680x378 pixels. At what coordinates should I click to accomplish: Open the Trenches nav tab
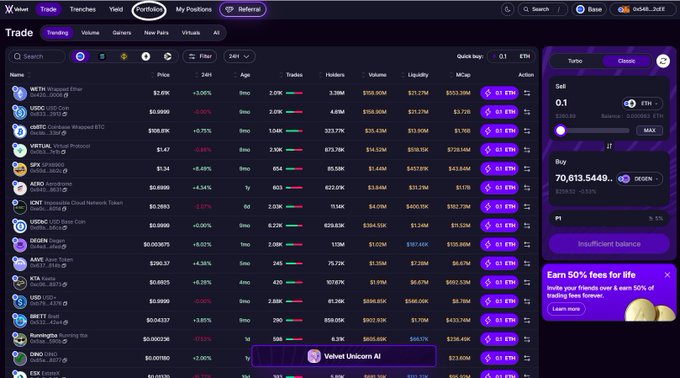pos(82,9)
